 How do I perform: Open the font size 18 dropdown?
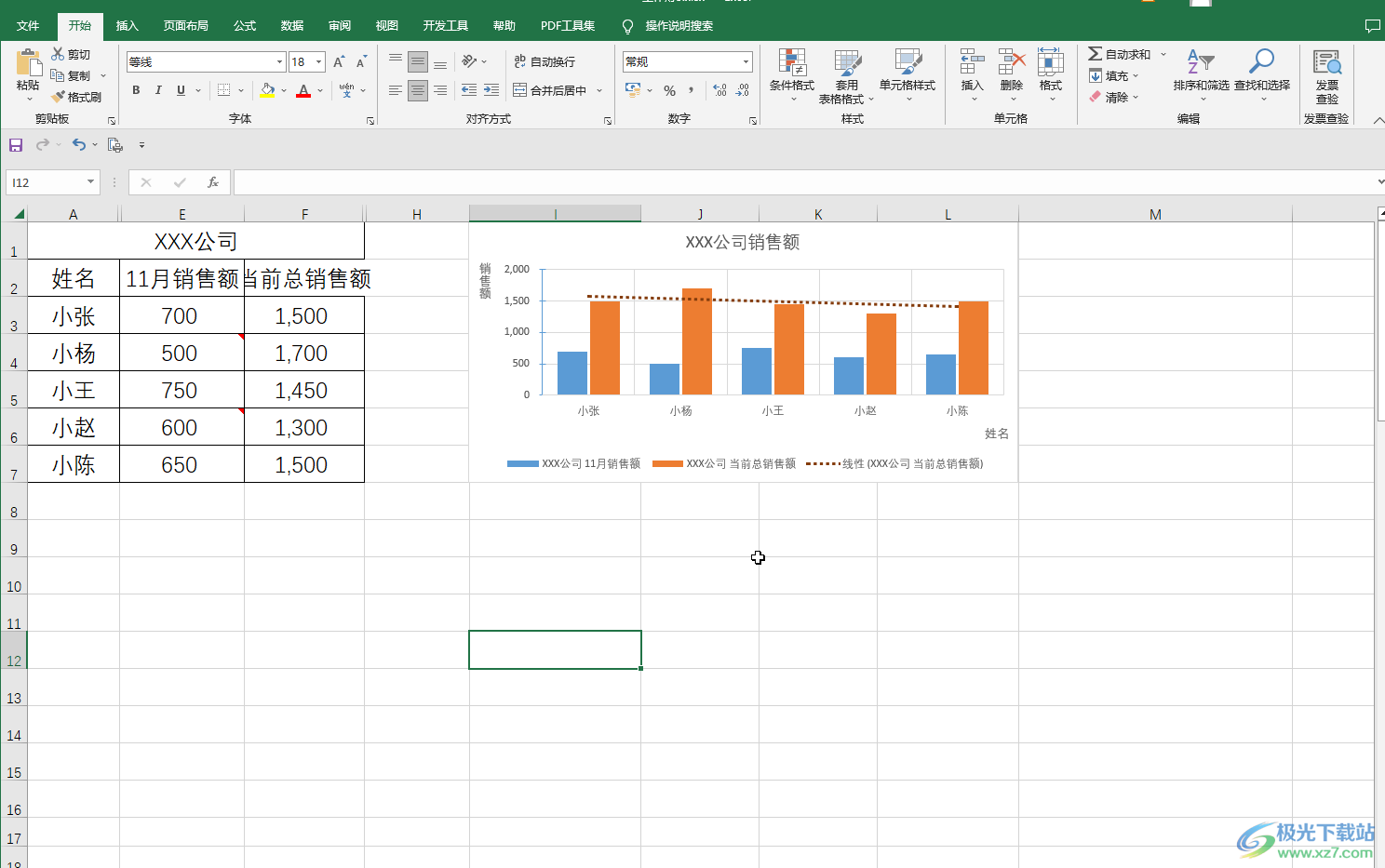[x=318, y=62]
